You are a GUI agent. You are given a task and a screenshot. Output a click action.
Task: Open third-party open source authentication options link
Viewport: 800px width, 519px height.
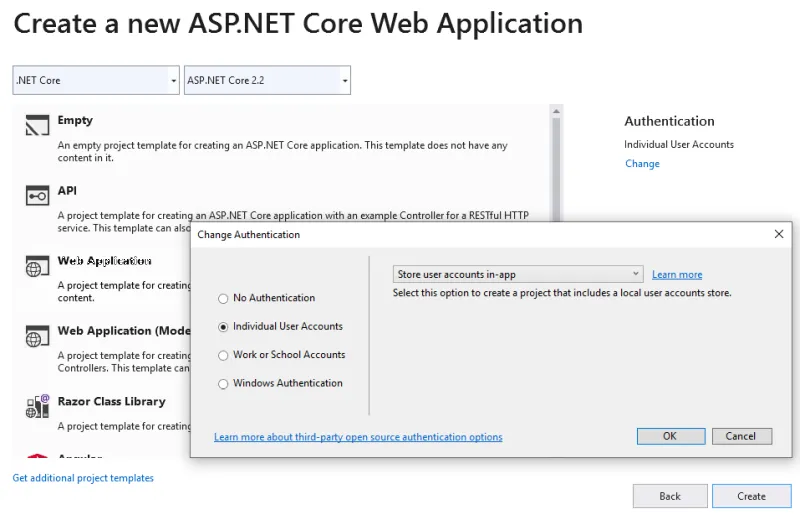(358, 437)
